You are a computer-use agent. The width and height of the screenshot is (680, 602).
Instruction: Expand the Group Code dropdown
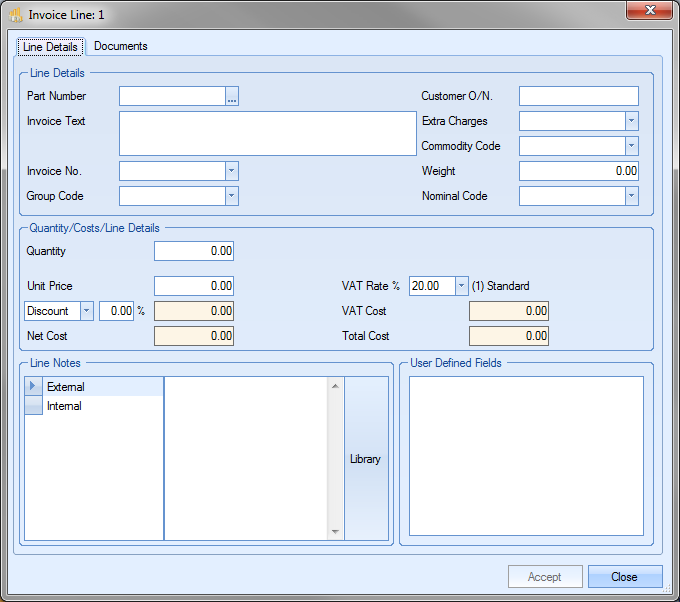coord(231,196)
